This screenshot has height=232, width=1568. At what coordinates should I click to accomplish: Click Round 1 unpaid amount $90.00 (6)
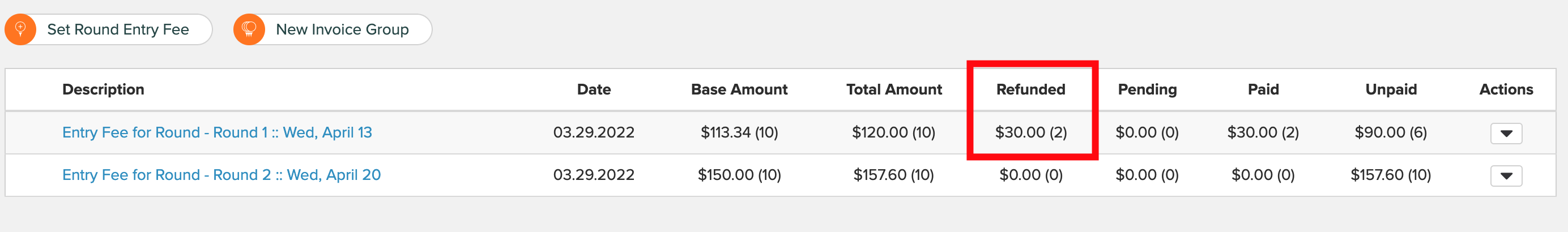coord(1391,132)
